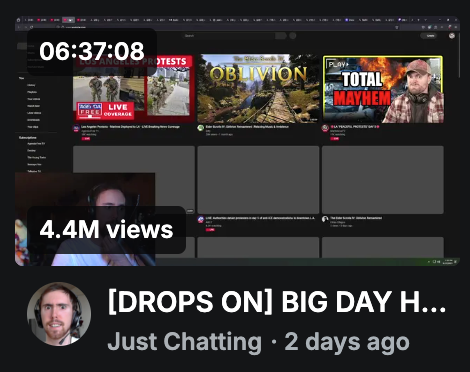Select the Los Angeles Protests live coverage thumbnail
This screenshot has width=470, height=372.
tap(134, 89)
